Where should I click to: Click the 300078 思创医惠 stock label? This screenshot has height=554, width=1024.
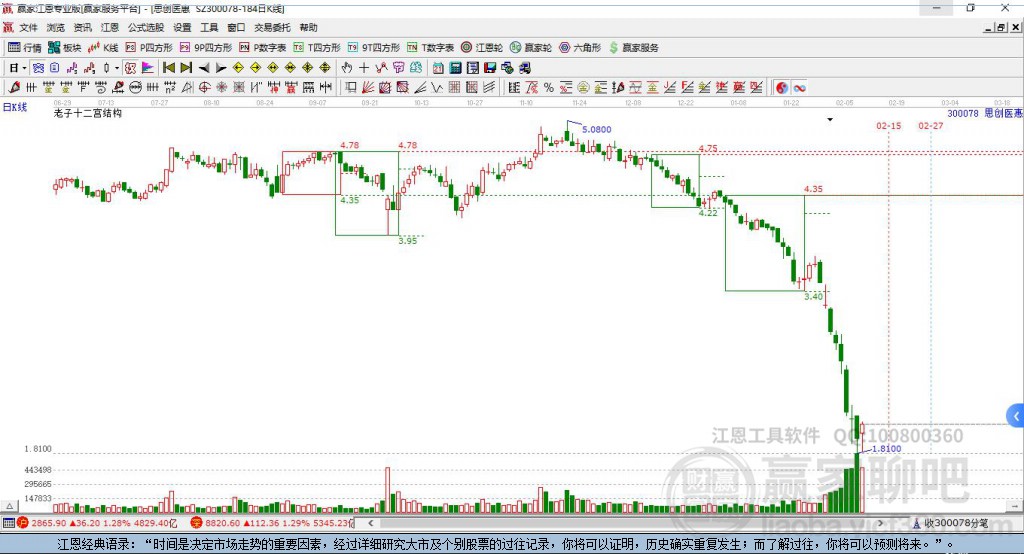985,113
